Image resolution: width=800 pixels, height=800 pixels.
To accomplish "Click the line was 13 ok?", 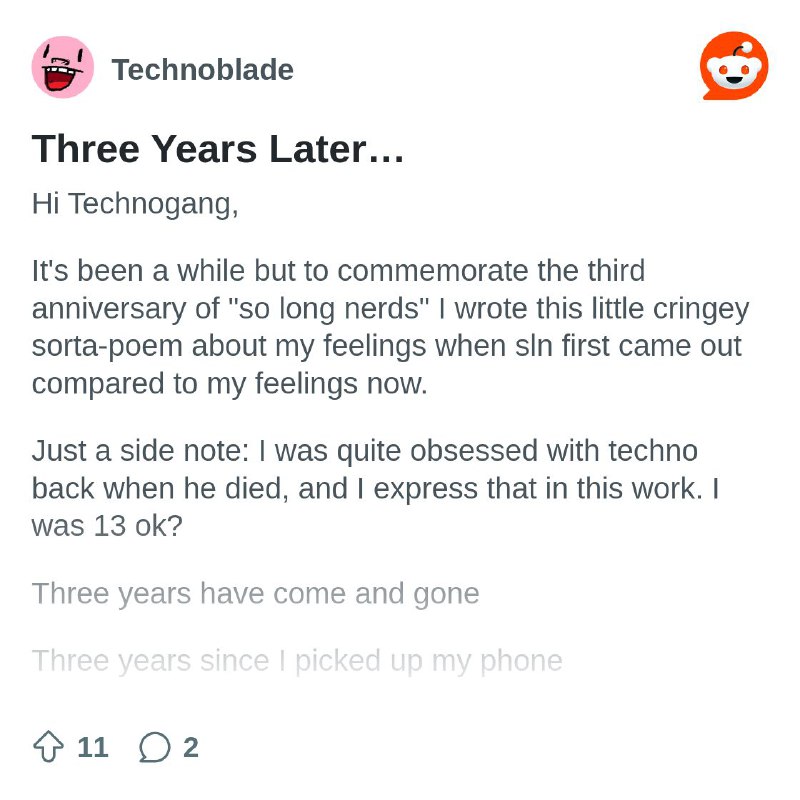I will point(107,526).
